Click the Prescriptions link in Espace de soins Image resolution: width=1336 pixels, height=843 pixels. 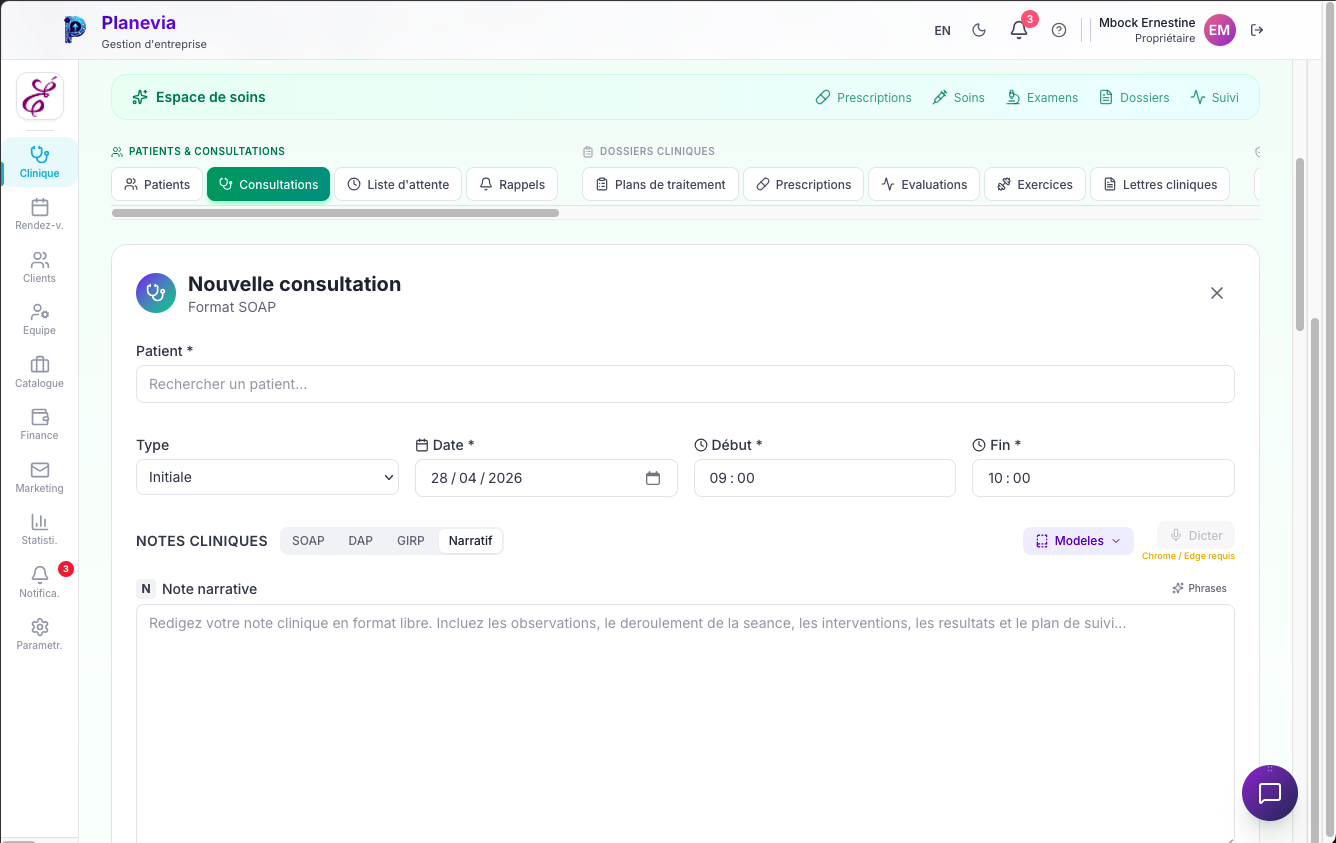point(863,97)
